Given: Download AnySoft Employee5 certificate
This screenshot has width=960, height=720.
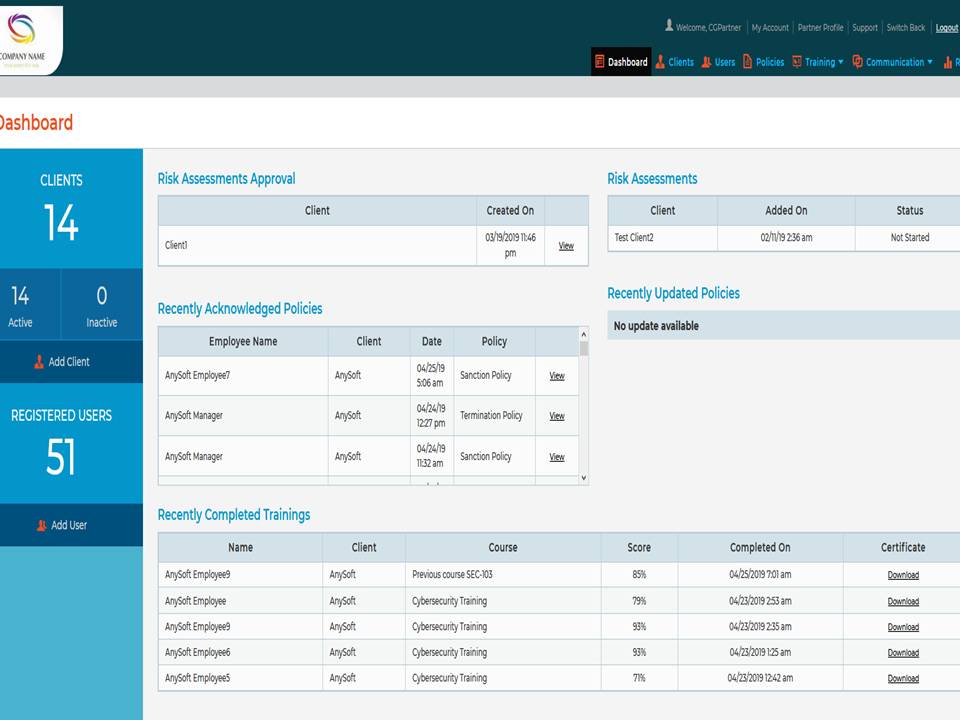Looking at the screenshot, I should pyautogui.click(x=903, y=678).
